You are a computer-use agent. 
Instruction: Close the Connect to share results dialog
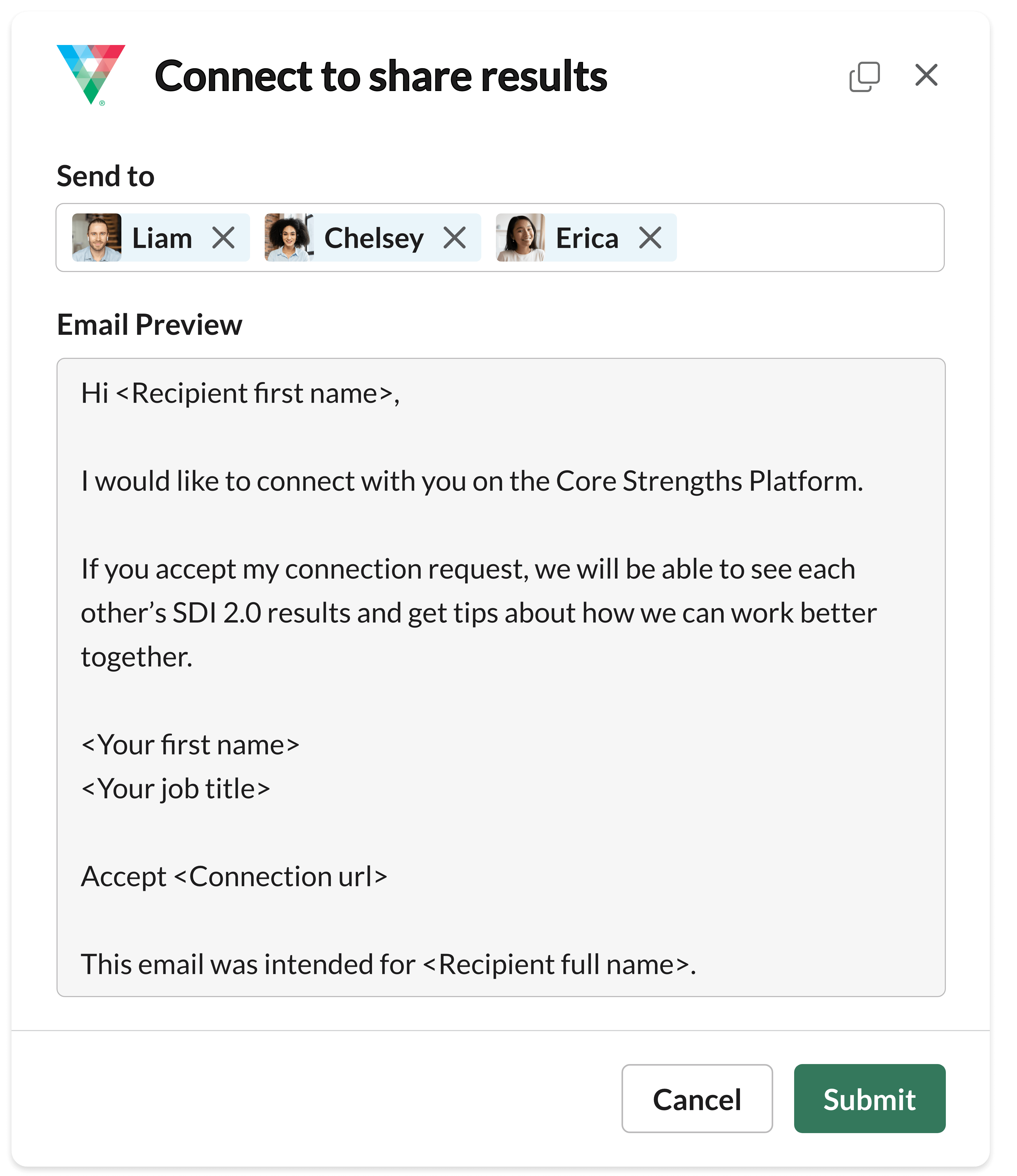[926, 75]
